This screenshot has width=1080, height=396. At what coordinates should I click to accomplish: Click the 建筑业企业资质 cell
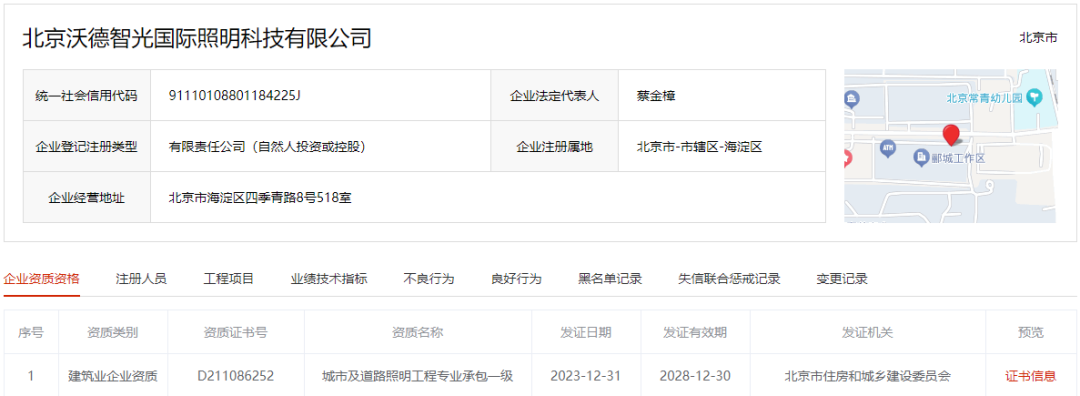point(113,376)
